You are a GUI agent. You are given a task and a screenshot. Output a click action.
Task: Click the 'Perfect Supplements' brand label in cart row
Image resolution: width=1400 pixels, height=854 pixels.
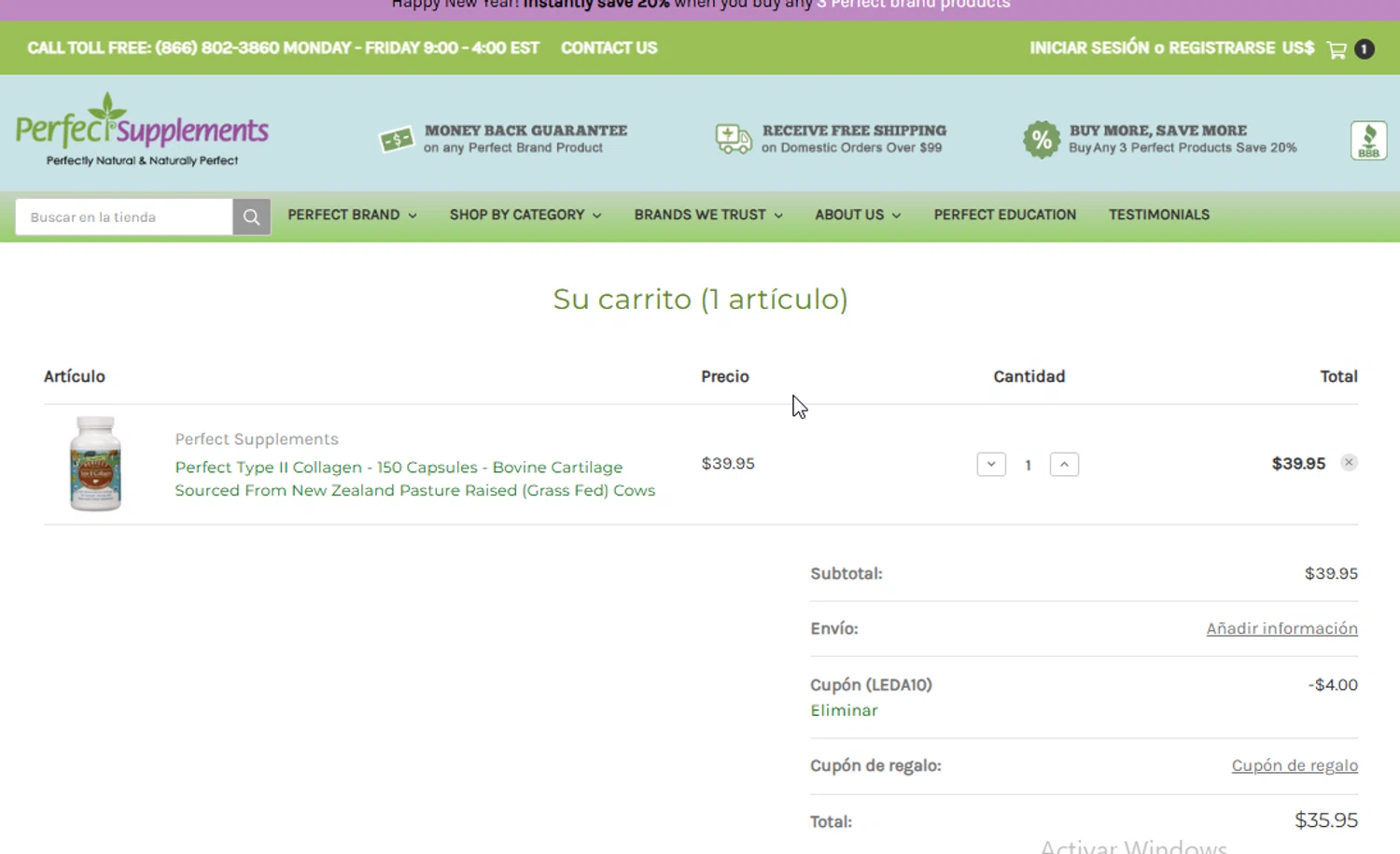pyautogui.click(x=257, y=439)
